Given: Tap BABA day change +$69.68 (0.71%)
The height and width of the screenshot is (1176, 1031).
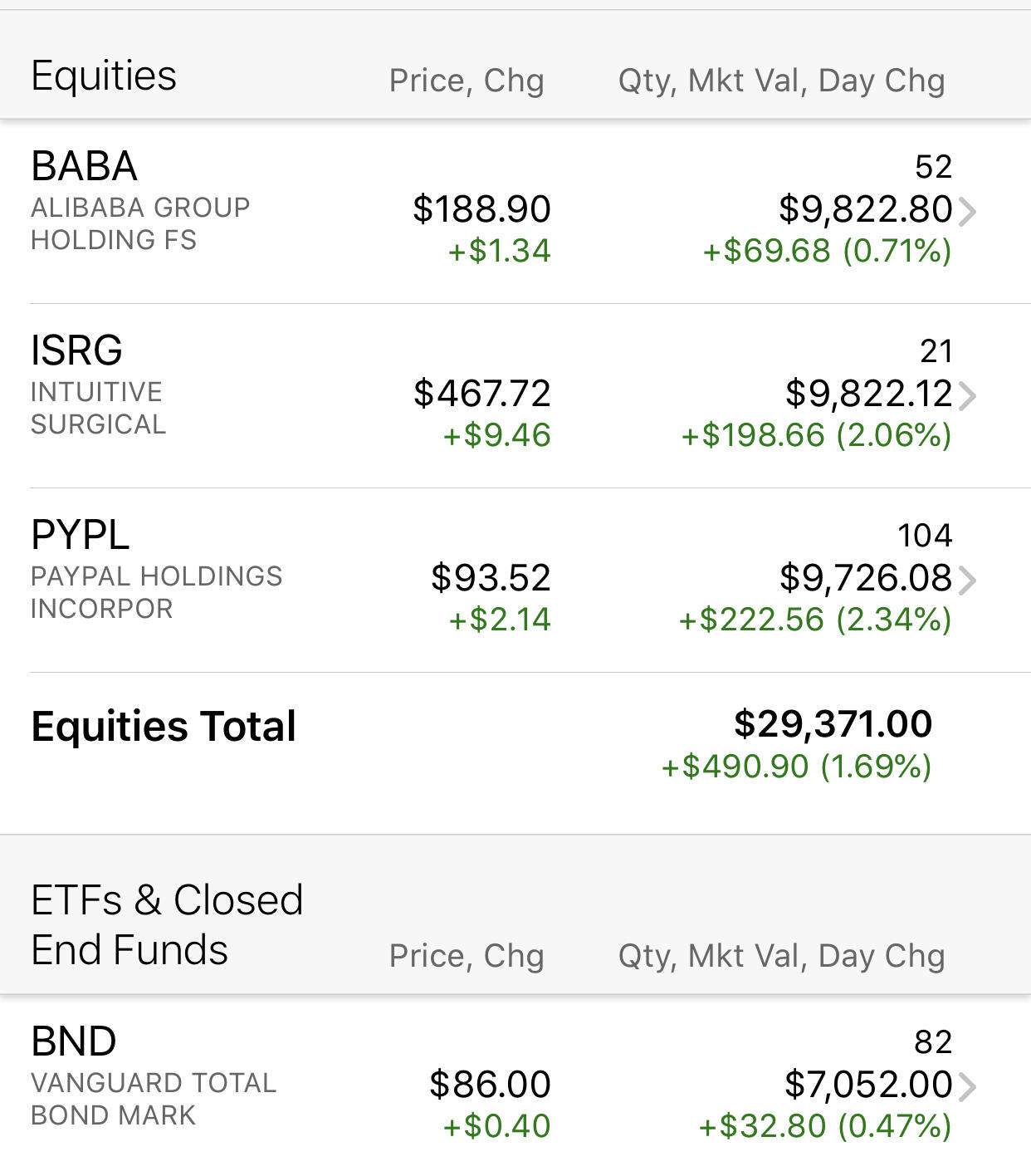Looking at the screenshot, I should [827, 251].
